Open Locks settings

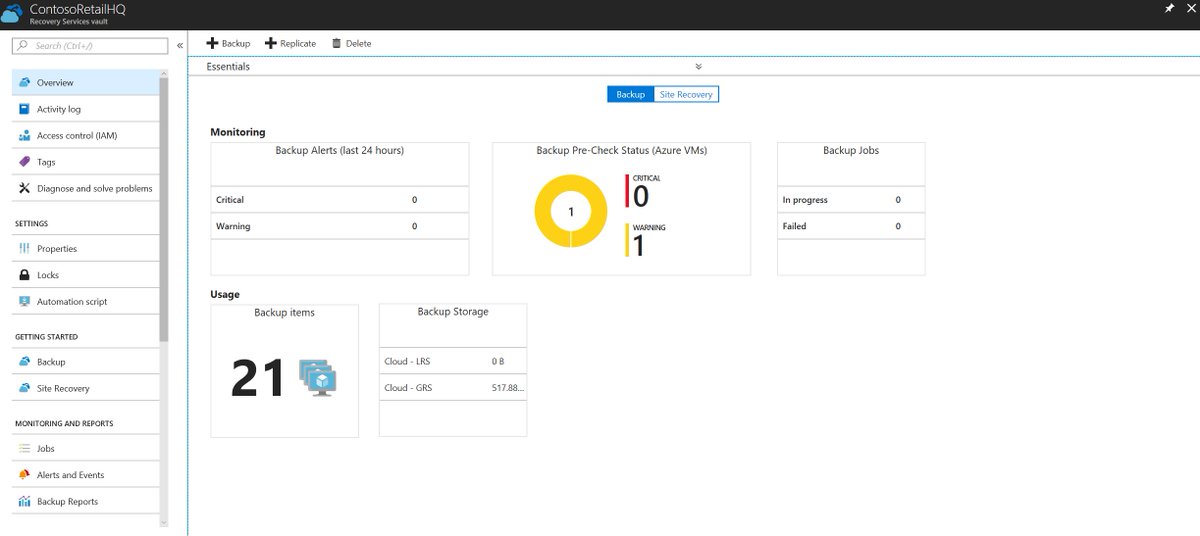(85, 275)
